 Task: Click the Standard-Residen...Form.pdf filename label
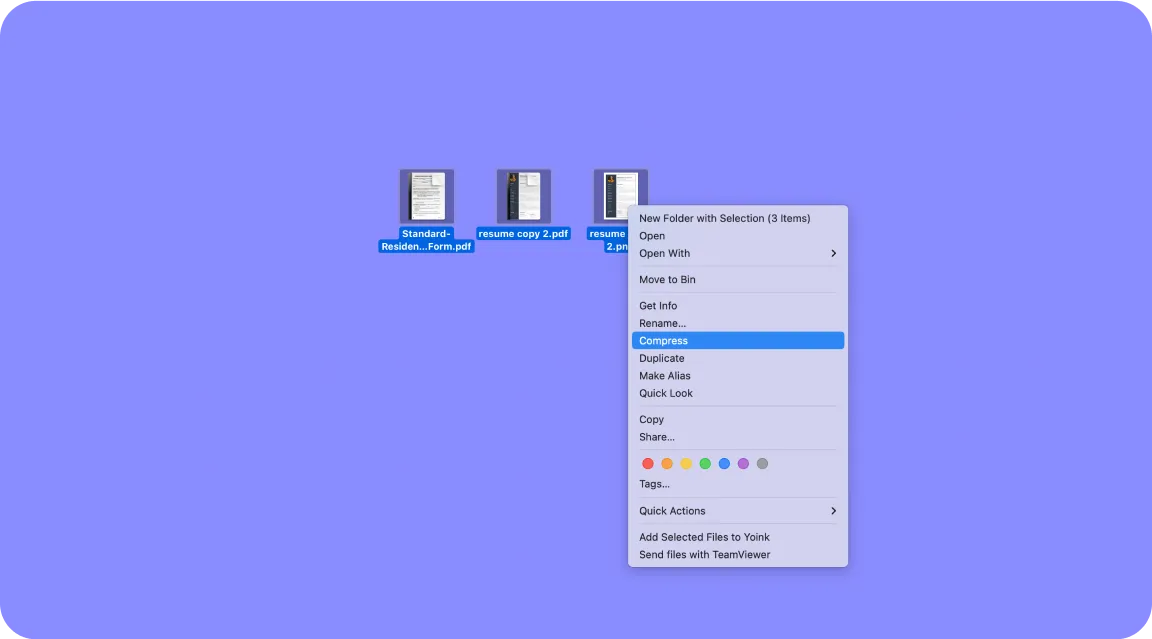pos(426,240)
